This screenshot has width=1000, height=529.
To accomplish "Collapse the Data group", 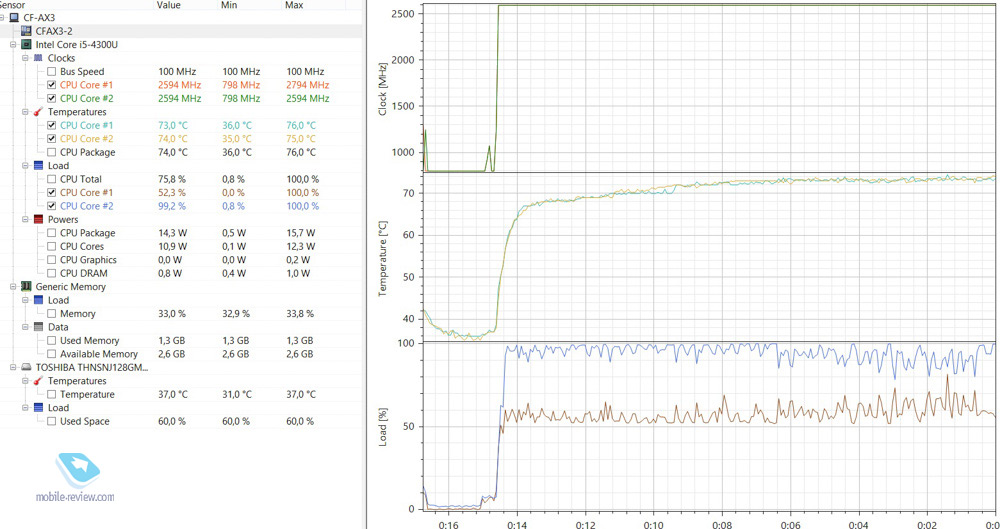I will tap(26, 327).
